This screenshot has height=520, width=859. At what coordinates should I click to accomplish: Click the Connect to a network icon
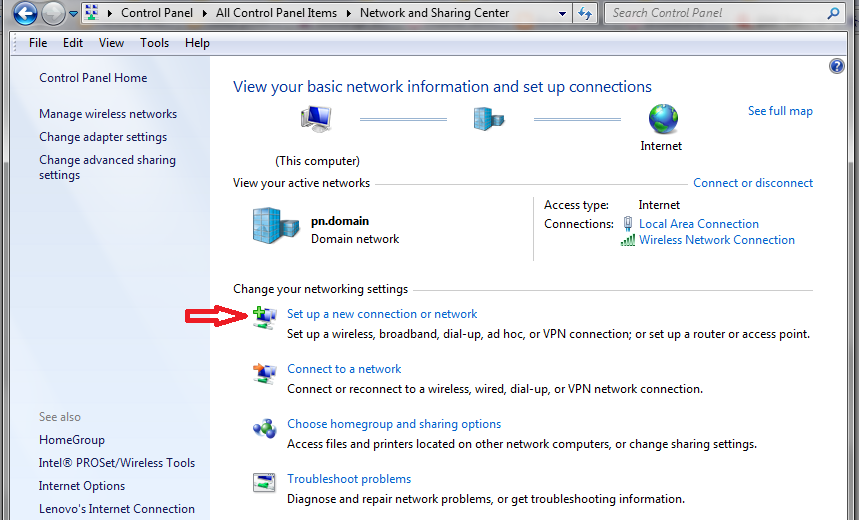click(264, 374)
